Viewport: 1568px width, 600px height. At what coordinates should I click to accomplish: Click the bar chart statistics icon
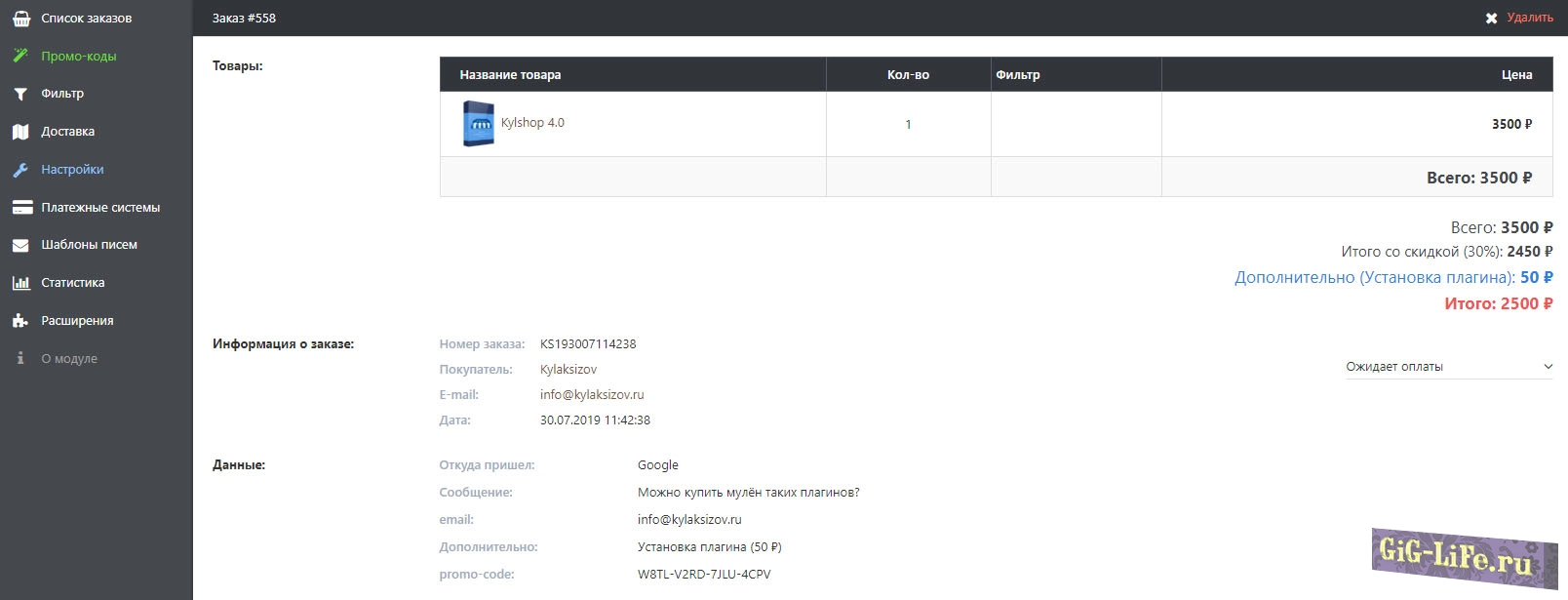(20, 283)
